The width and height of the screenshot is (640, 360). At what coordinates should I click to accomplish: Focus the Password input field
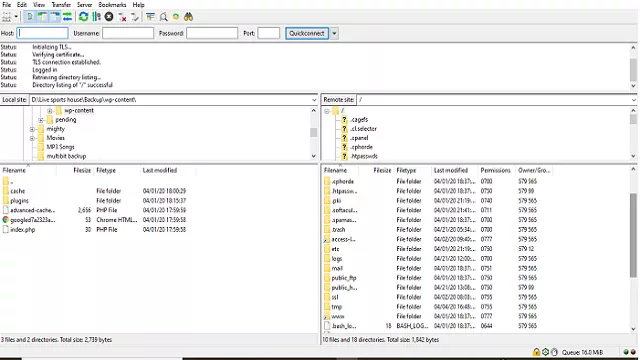212,33
